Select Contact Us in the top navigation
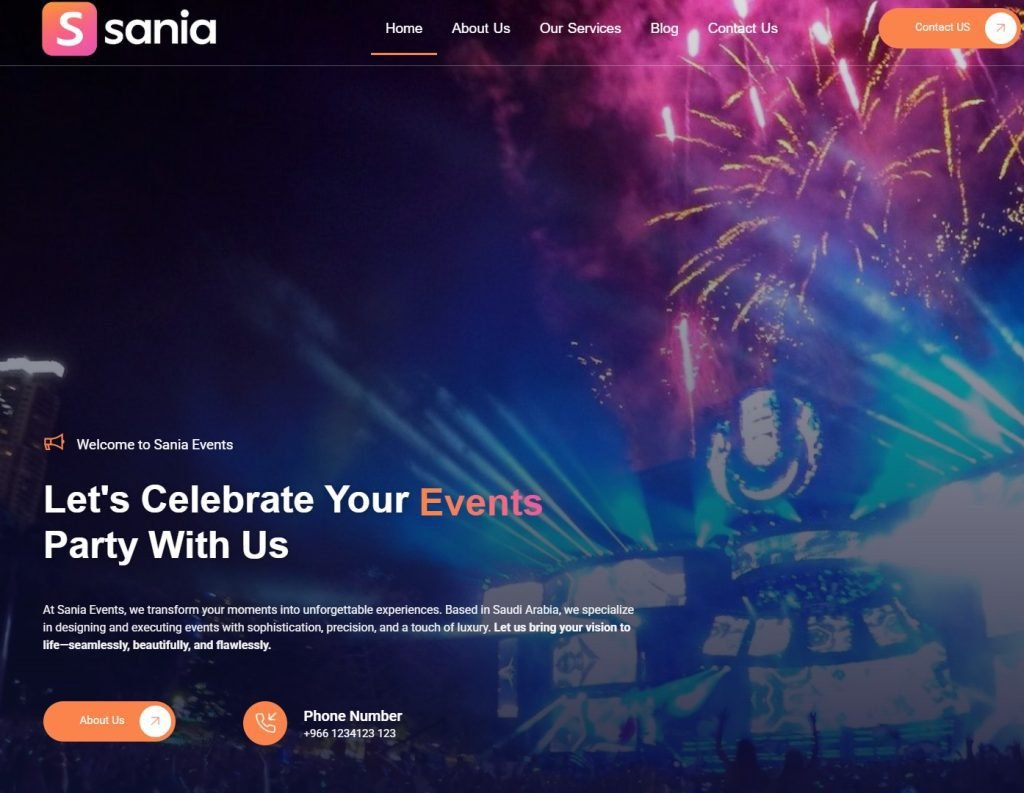 click(x=743, y=29)
